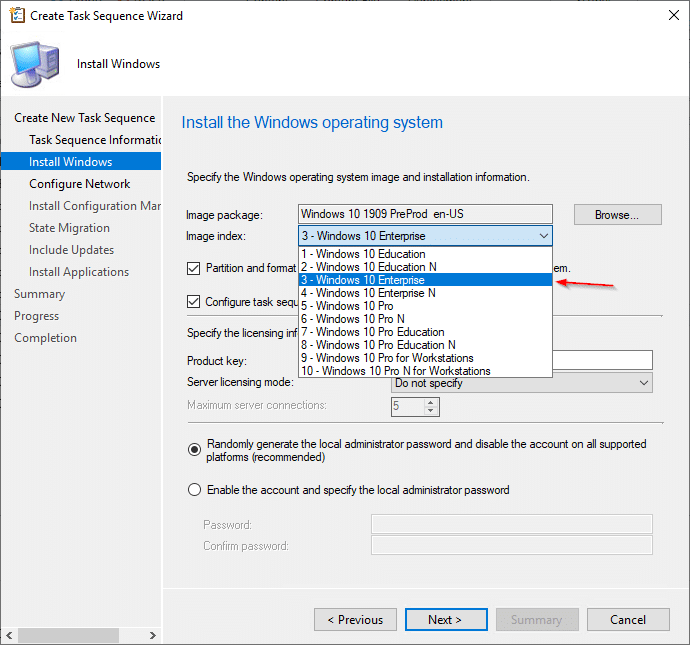690x645 pixels.
Task: Go to Create New Task Sequence step
Action: tap(84, 118)
